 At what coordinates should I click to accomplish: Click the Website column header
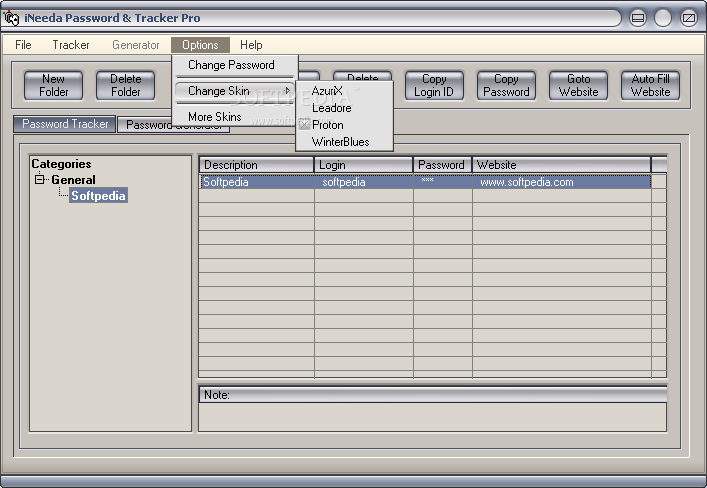(x=561, y=165)
